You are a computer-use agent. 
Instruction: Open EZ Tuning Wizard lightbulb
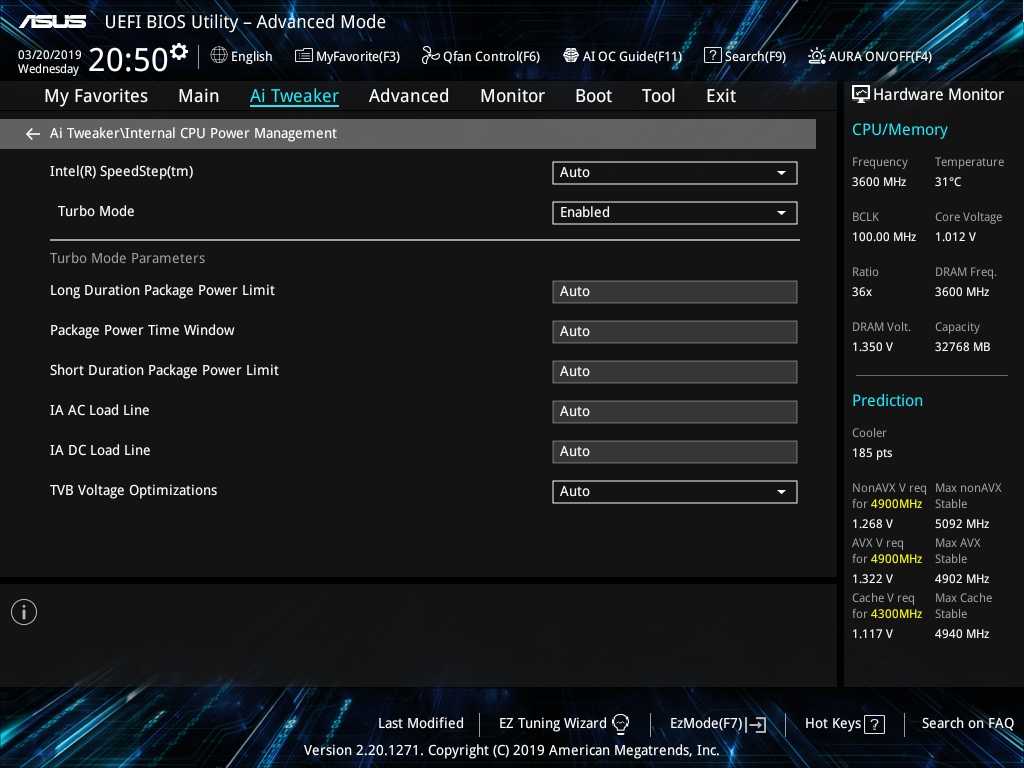click(x=620, y=724)
